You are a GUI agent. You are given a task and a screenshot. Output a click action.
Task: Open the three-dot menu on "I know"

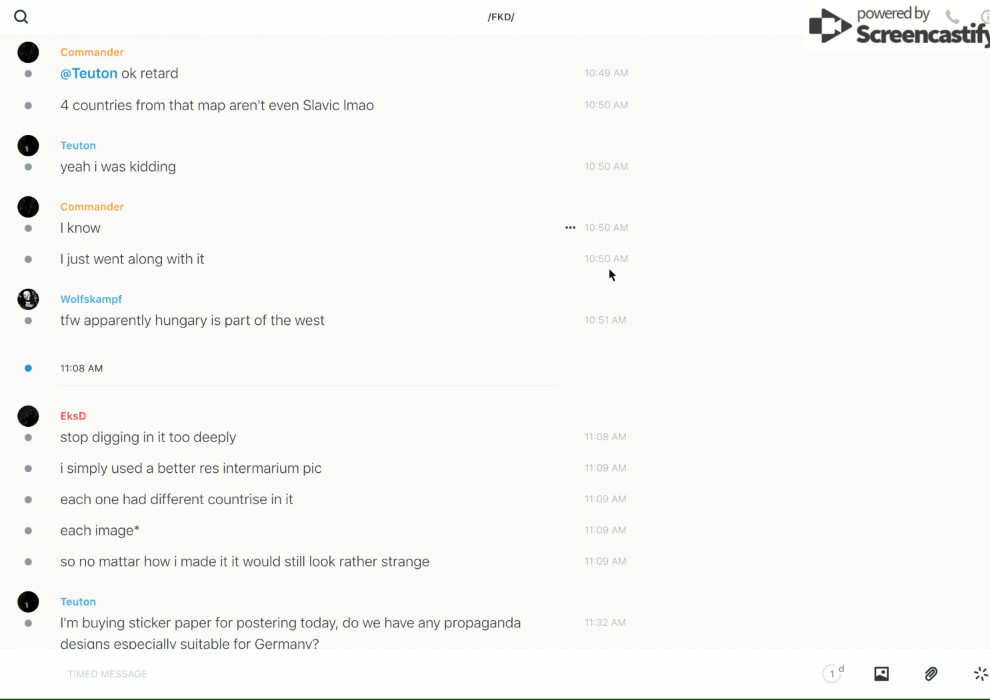(570, 228)
